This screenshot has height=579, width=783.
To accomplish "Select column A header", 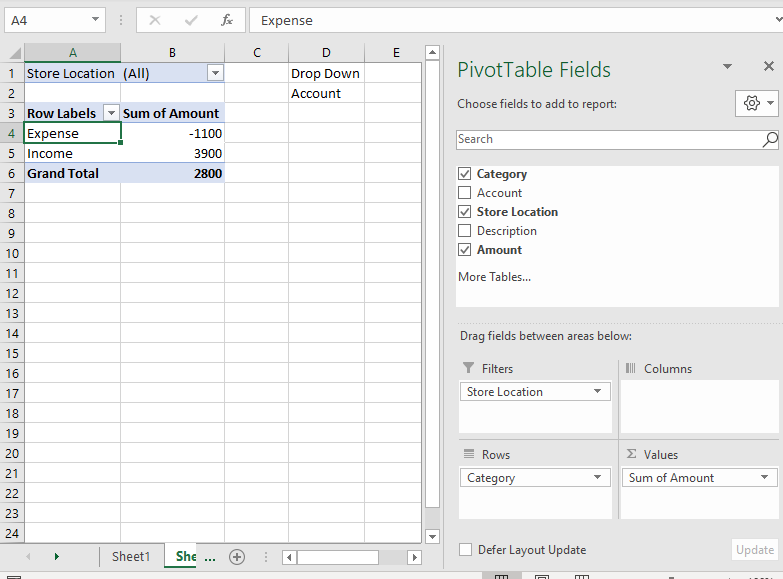I will coord(73,53).
